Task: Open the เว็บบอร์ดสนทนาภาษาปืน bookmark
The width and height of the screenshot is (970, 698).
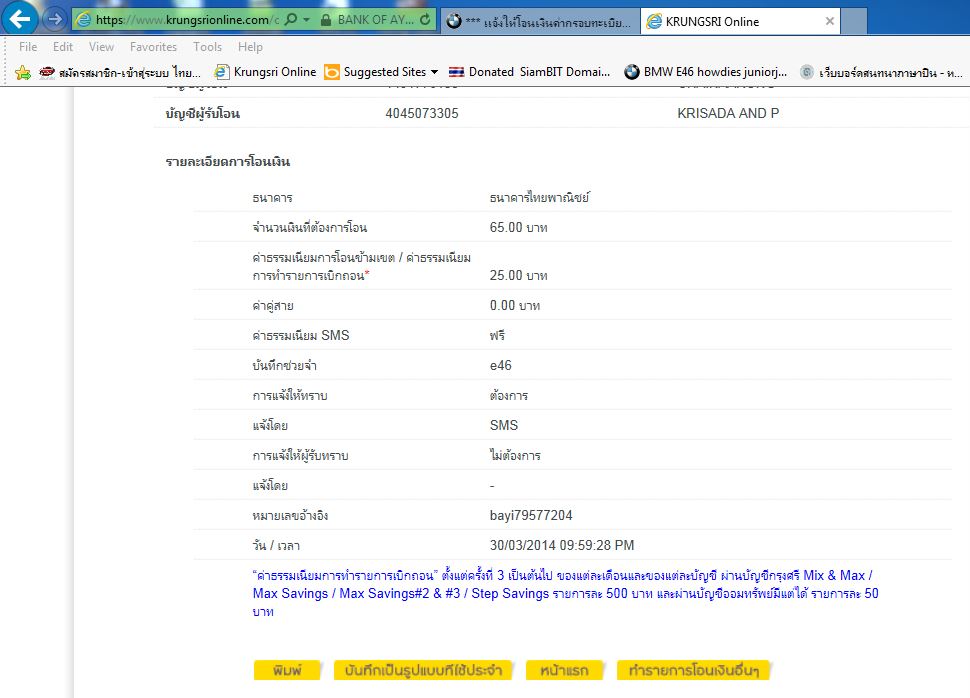Action: tap(882, 72)
